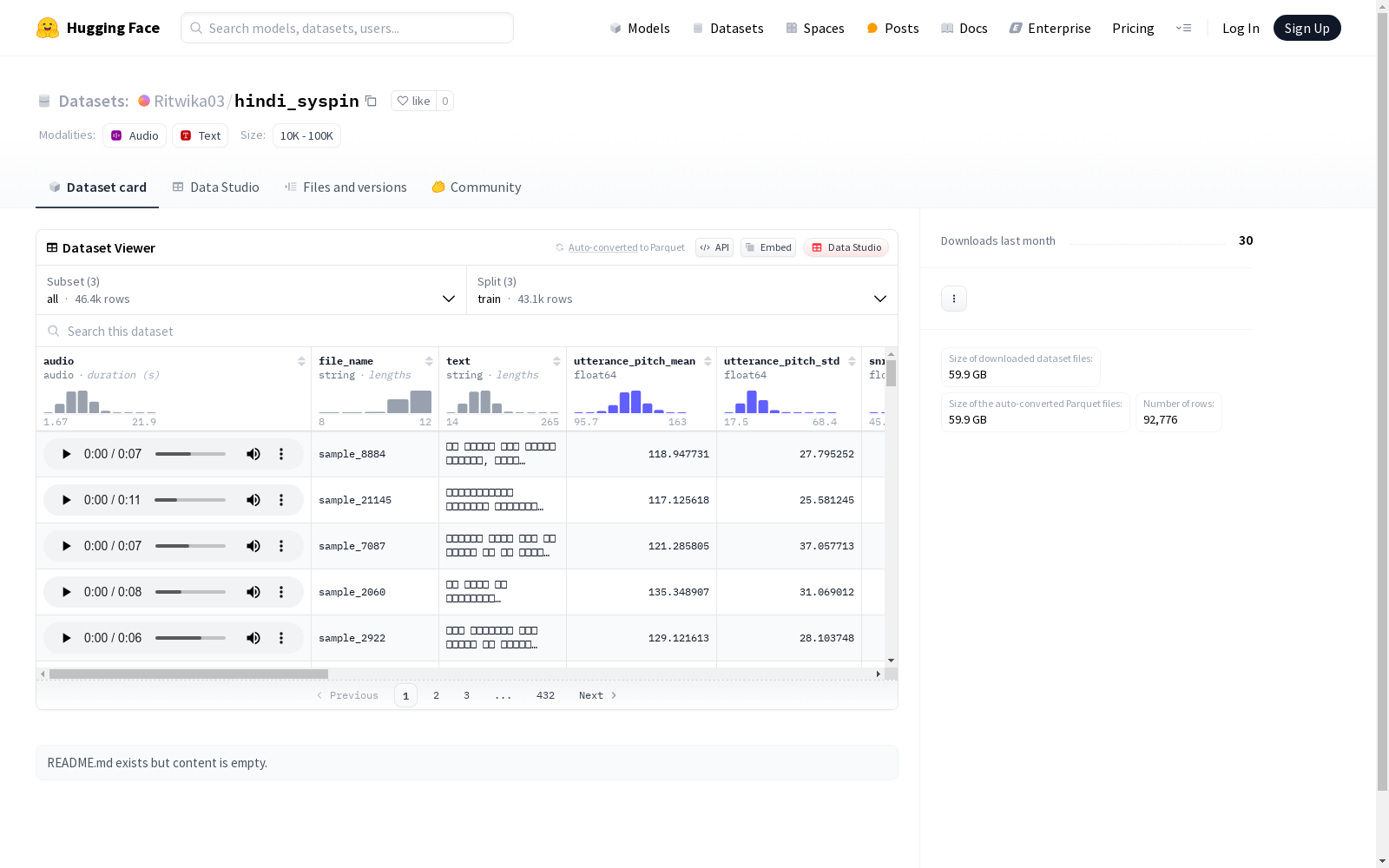Click the Sign Up button
1389x868 pixels.
click(x=1307, y=28)
